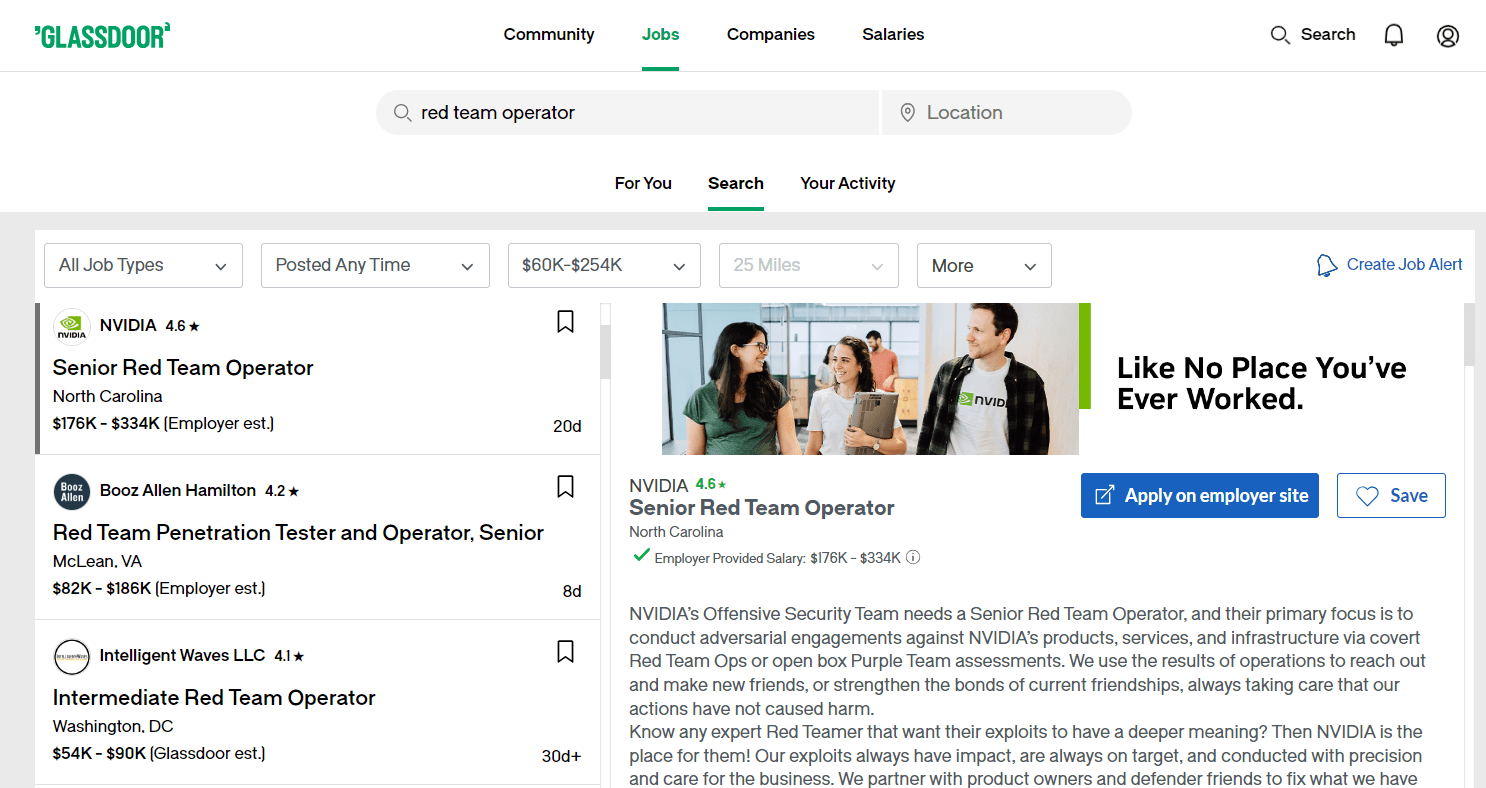Switch to the Your Activity tab
The height and width of the screenshot is (788, 1486).
point(848,184)
